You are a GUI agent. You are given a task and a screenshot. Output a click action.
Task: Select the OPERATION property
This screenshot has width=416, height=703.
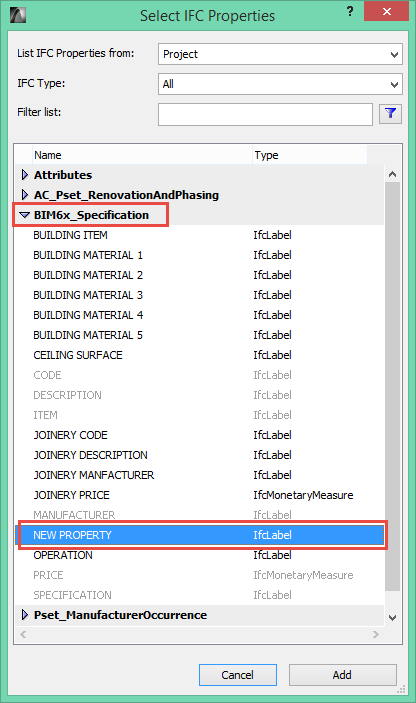click(200, 555)
